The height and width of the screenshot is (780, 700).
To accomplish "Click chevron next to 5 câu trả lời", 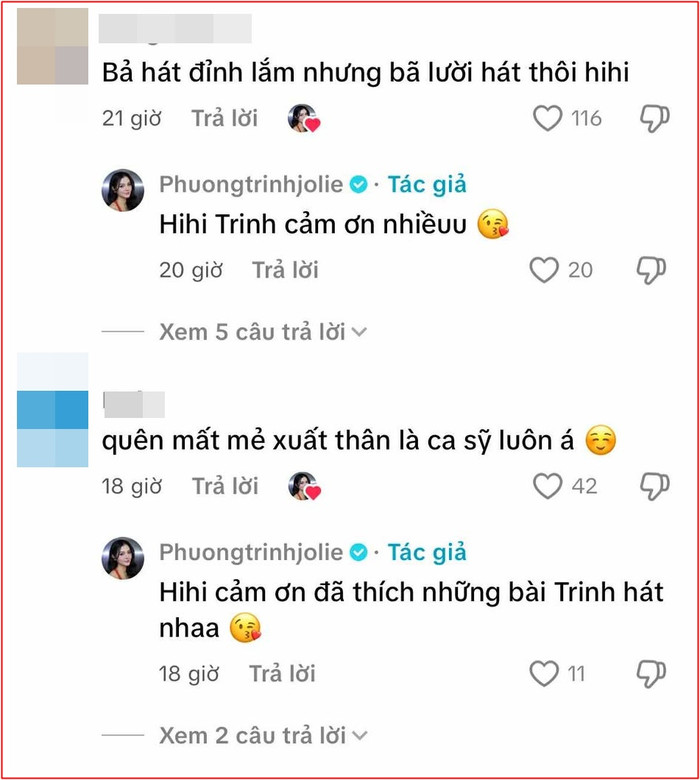I will tap(359, 332).
